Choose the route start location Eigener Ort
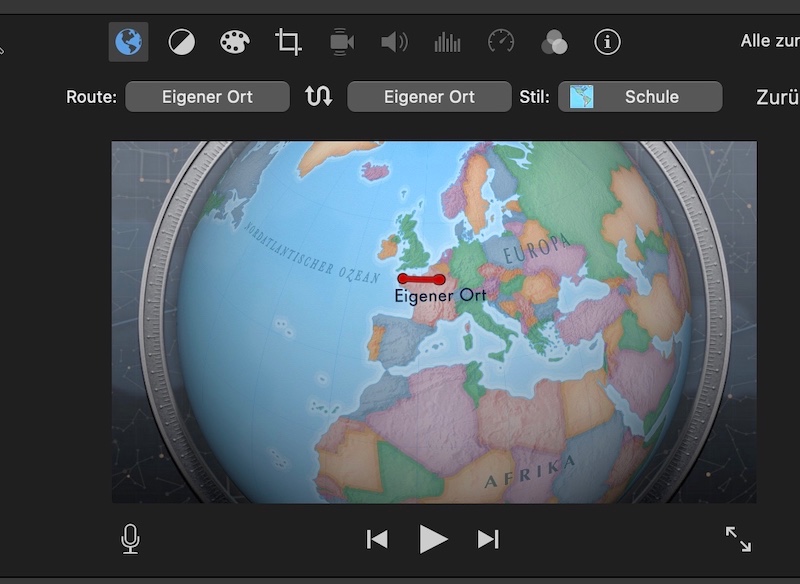 207,96
